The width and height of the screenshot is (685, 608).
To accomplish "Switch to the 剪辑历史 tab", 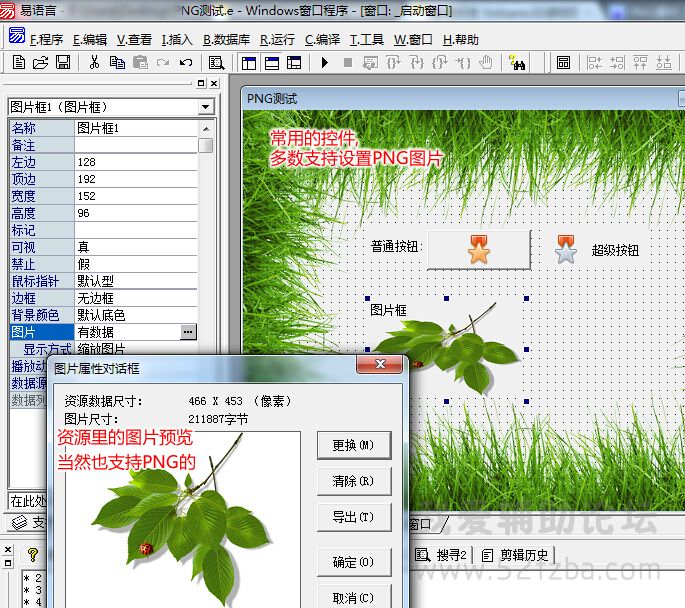I will click(x=516, y=555).
